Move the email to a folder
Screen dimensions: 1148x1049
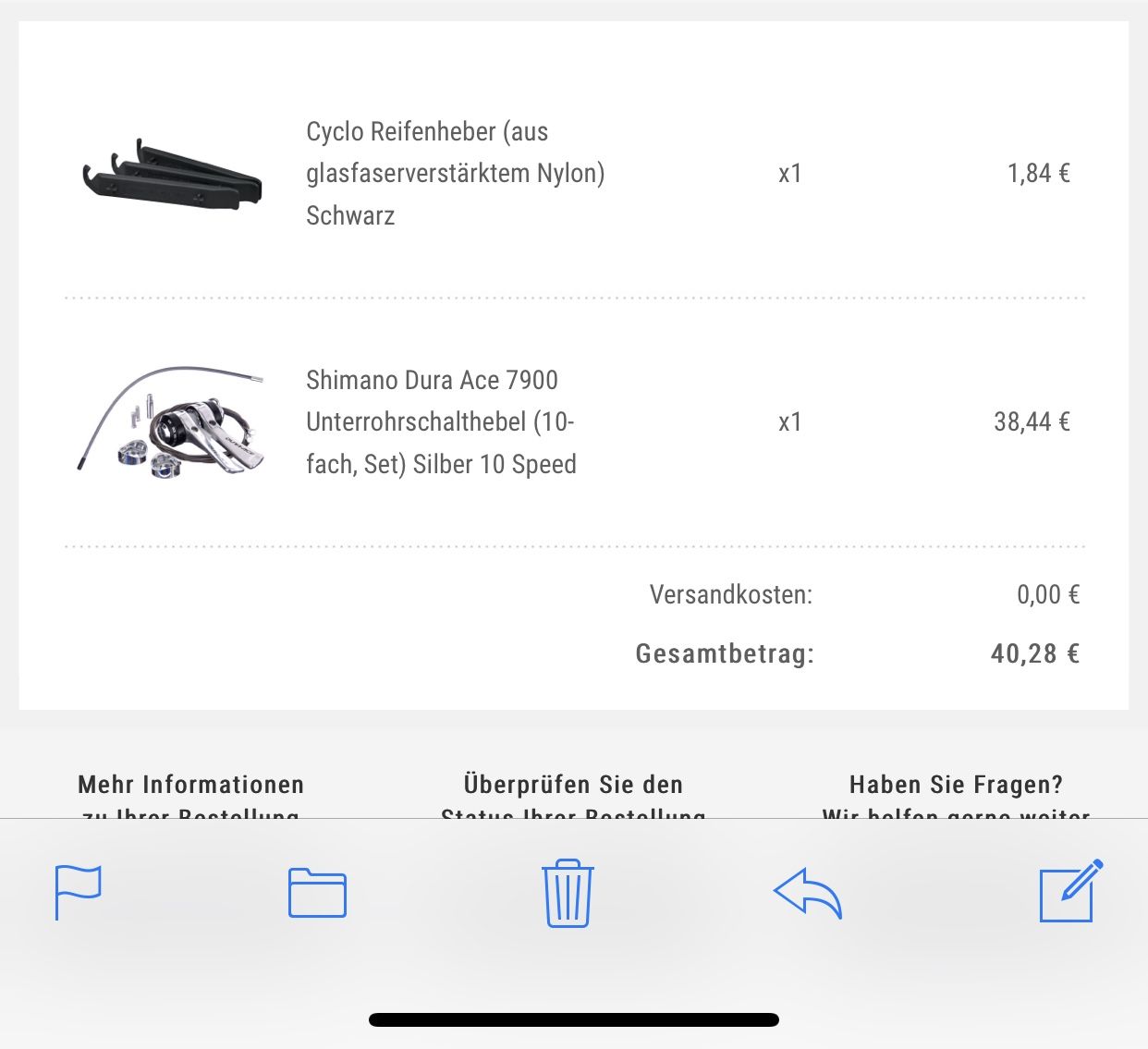[x=317, y=893]
